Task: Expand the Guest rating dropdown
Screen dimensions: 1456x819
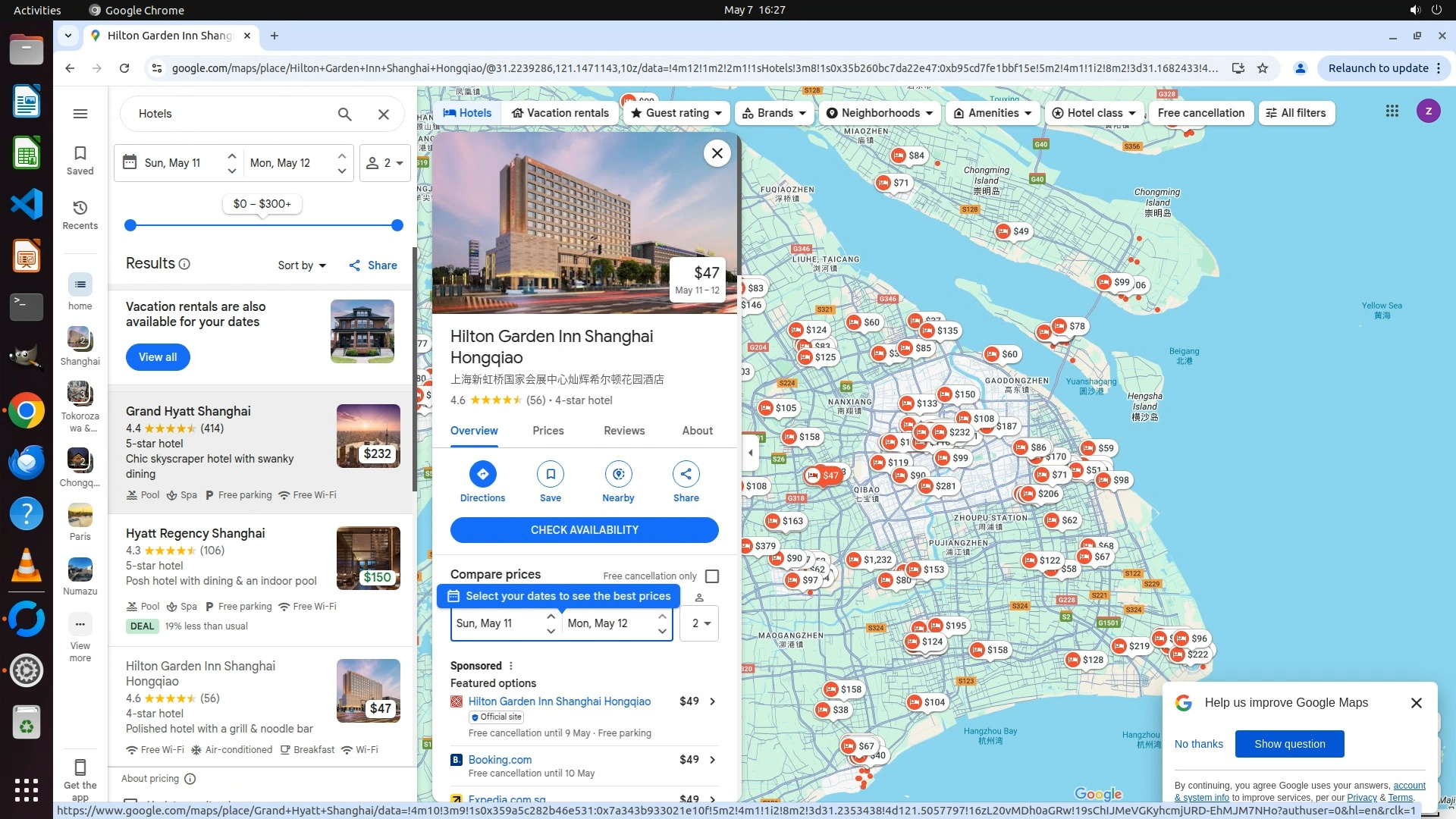Action: coord(677,113)
